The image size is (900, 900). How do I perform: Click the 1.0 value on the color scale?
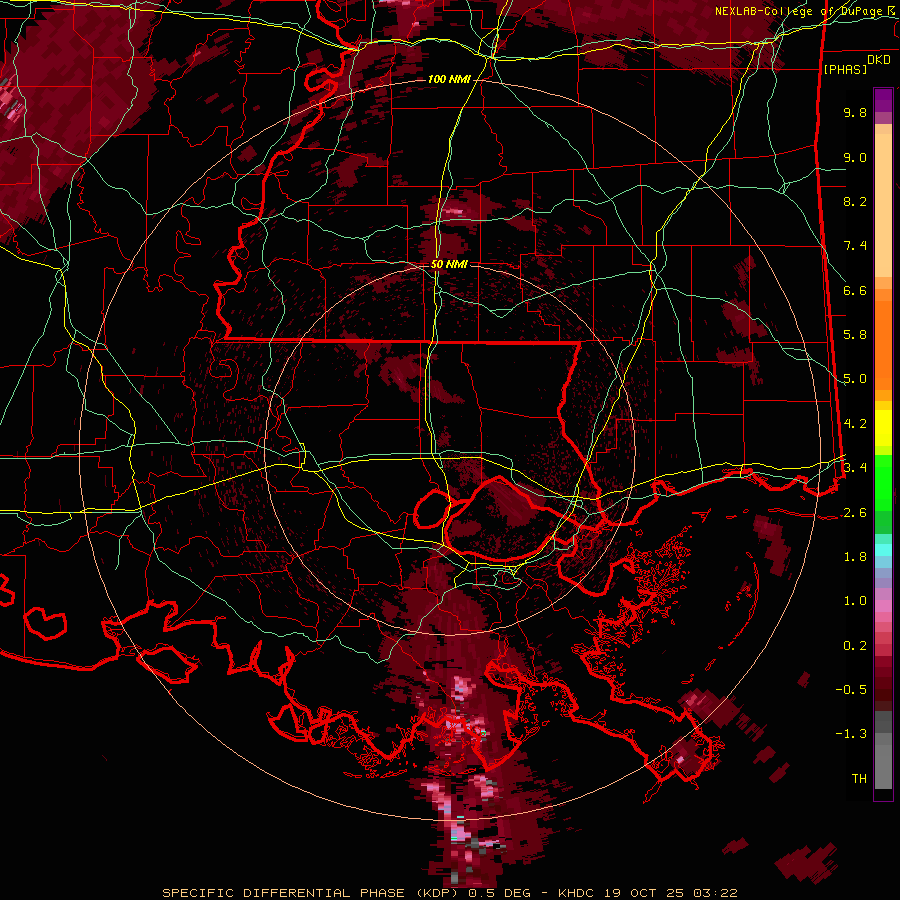(x=855, y=601)
